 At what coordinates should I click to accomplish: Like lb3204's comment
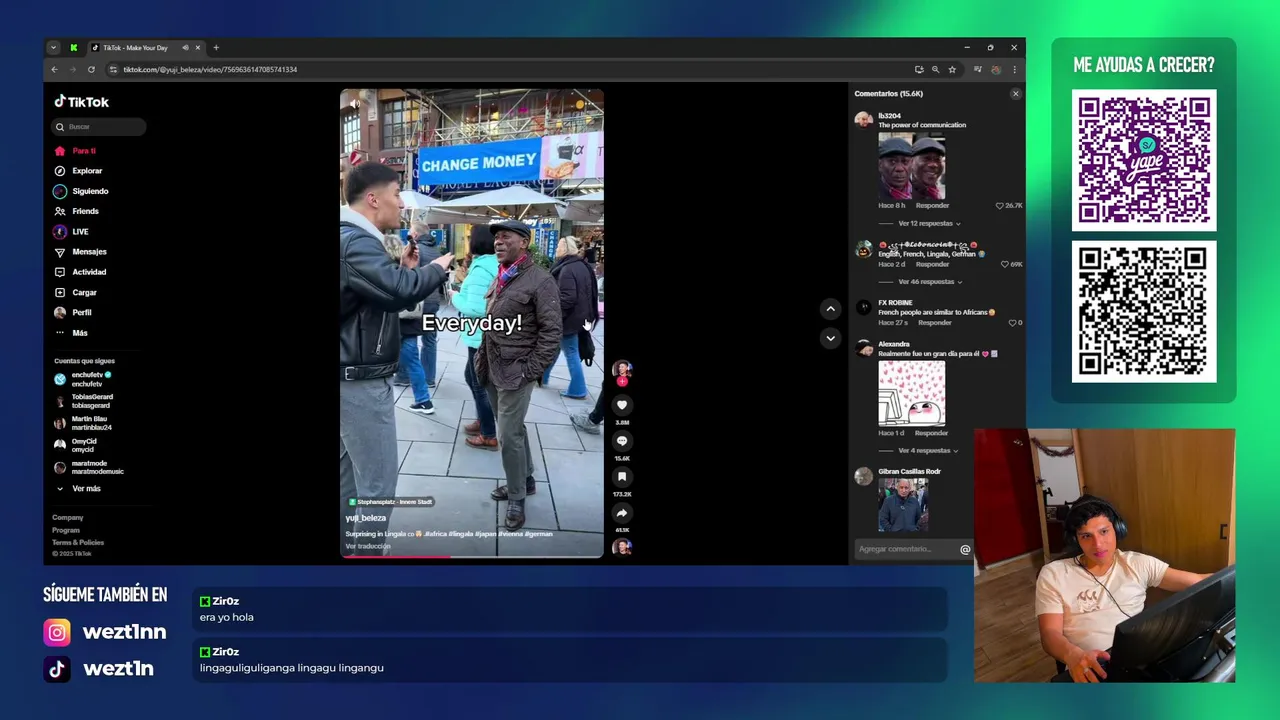coord(999,206)
